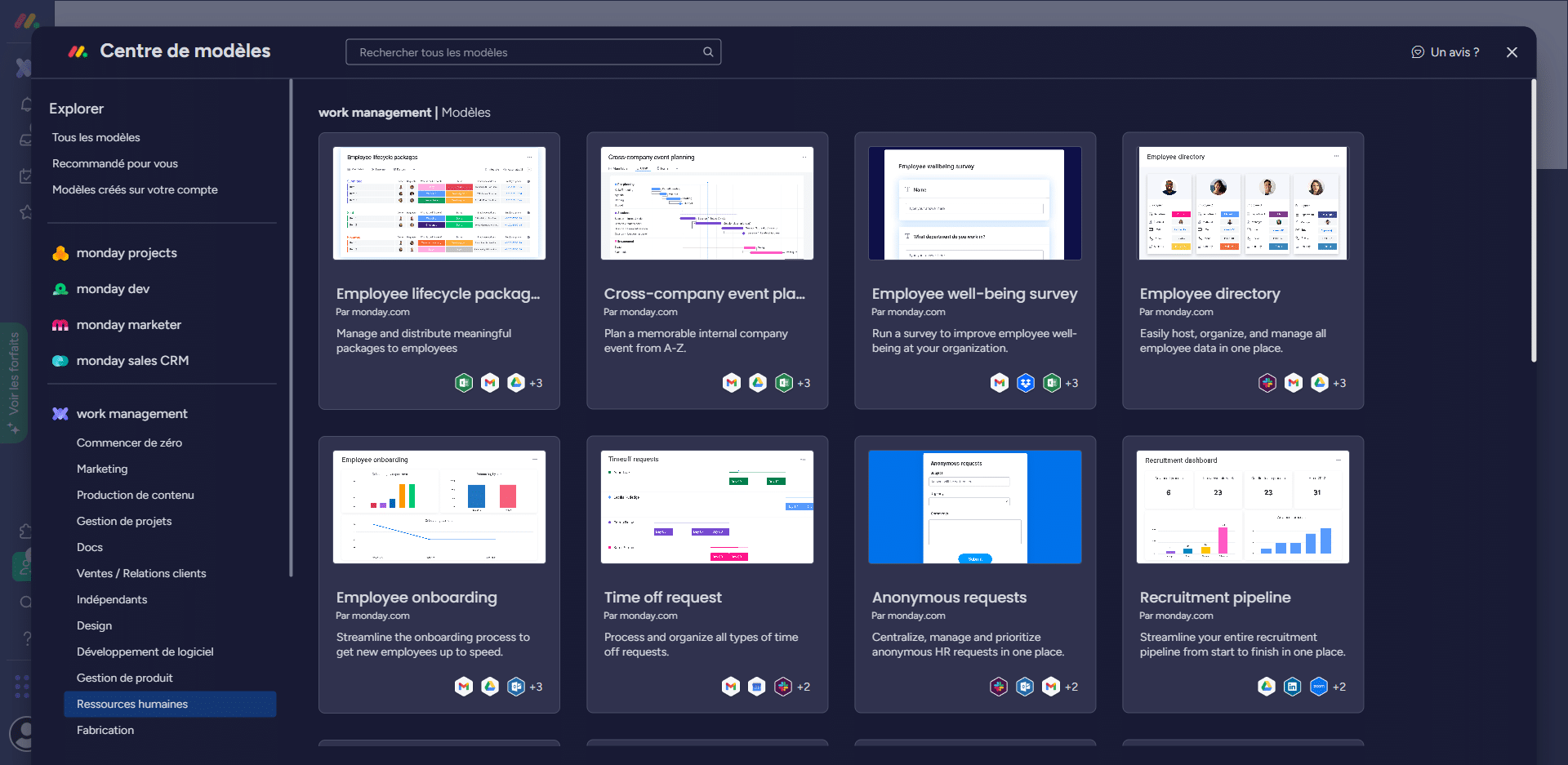Click the monday sales CRM icon
1568x765 pixels.
60,361
